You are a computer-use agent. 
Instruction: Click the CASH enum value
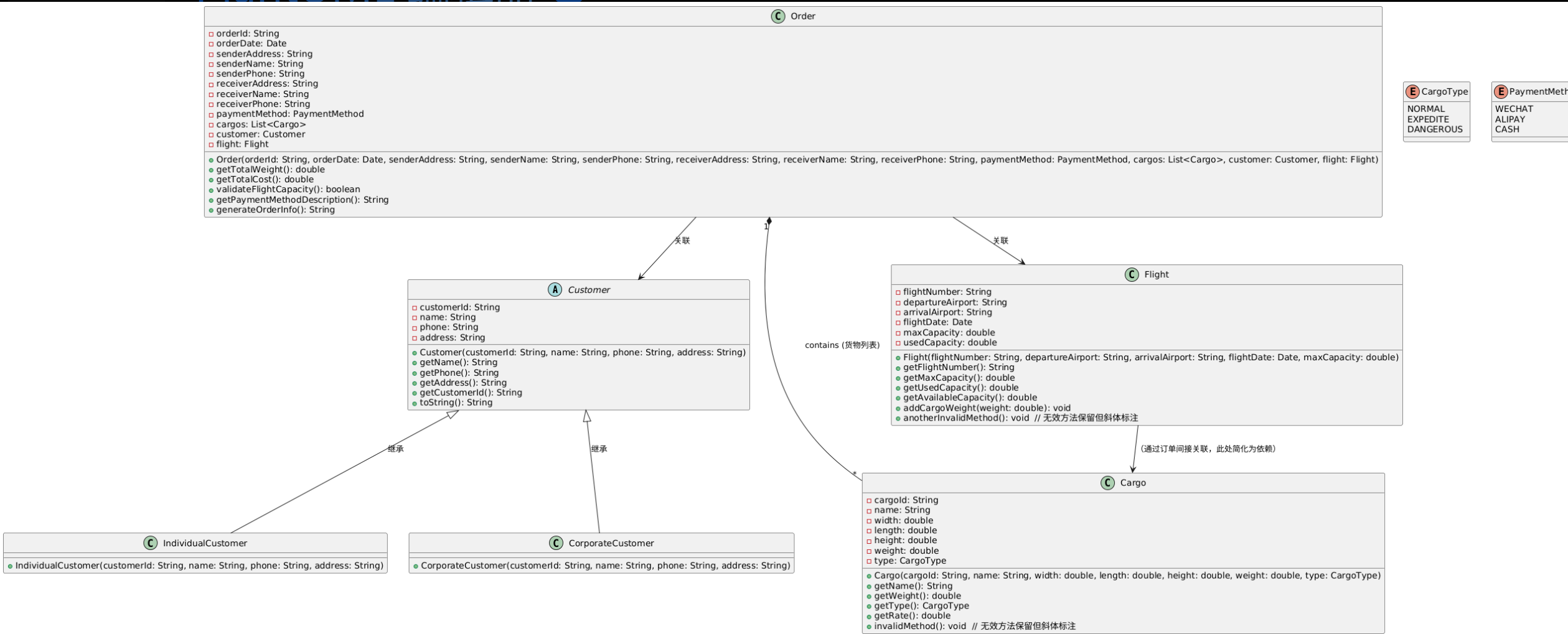pos(1507,129)
